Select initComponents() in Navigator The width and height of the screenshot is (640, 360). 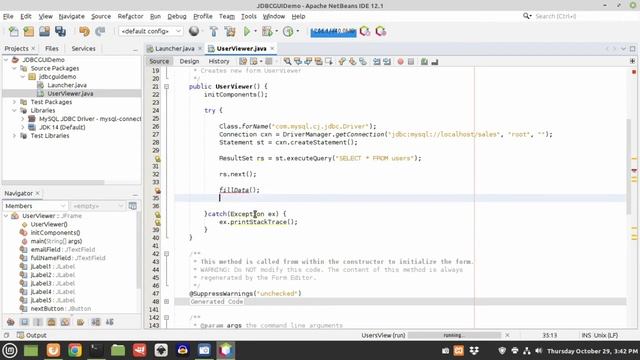[x=55, y=233]
